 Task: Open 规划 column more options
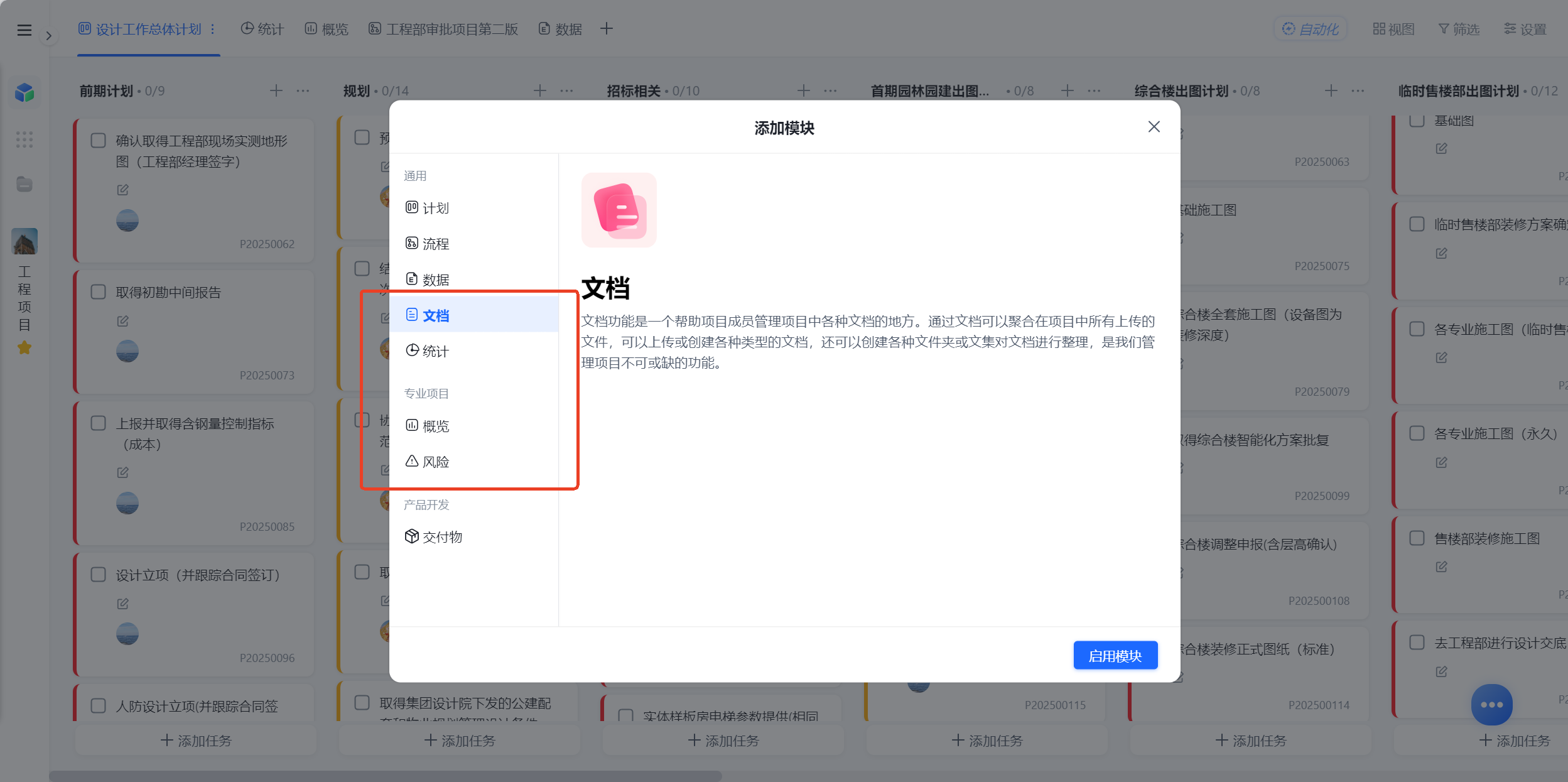point(566,91)
